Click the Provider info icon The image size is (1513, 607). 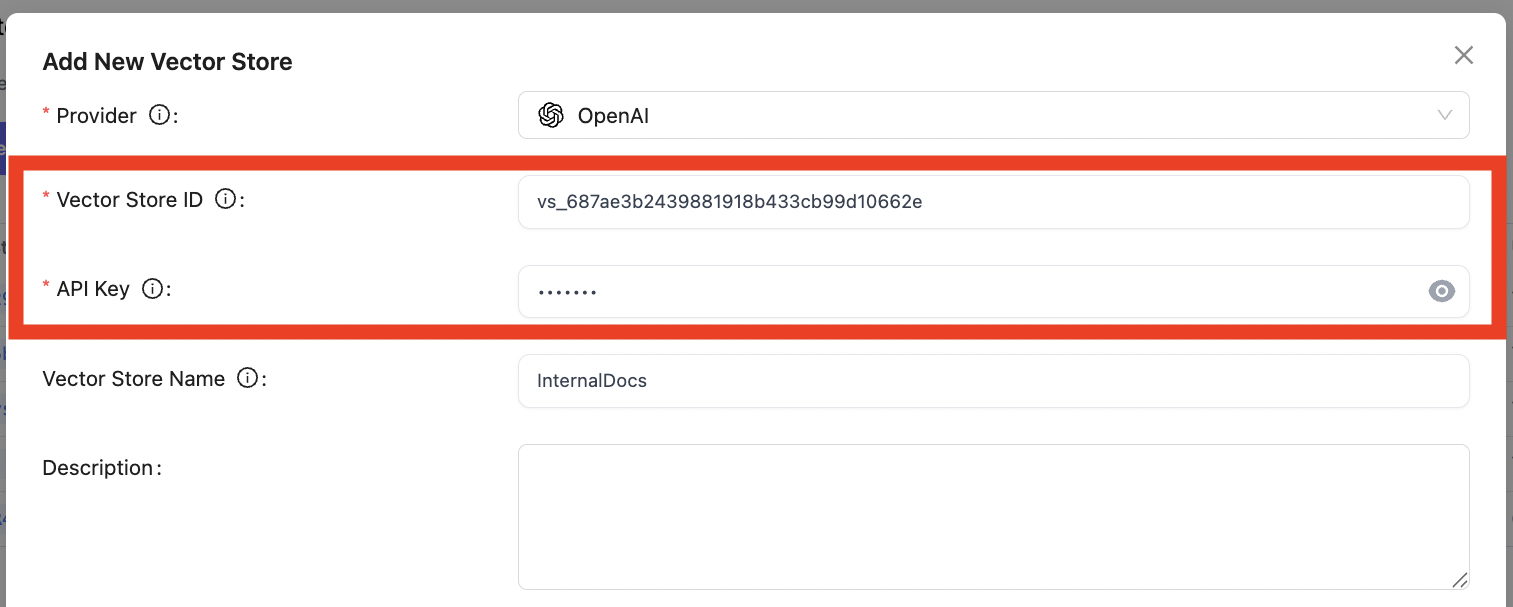coord(158,115)
